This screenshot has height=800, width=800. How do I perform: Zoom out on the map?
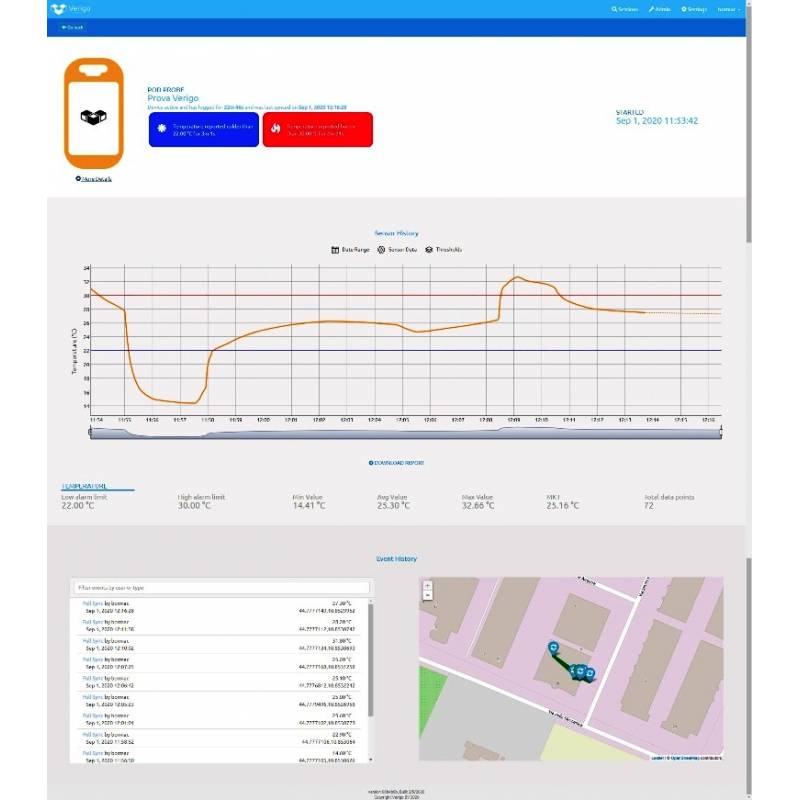coord(427,595)
